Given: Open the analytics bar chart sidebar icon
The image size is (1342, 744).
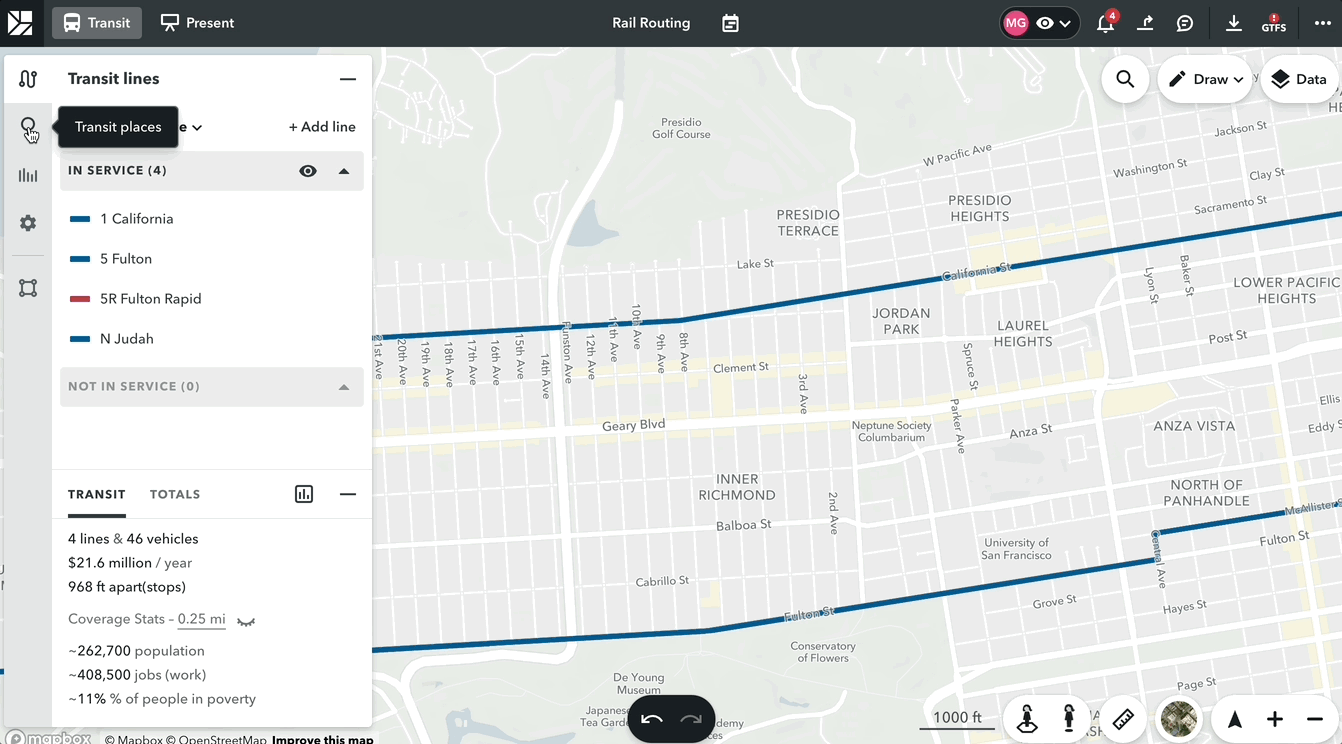Looking at the screenshot, I should pyautogui.click(x=28, y=176).
